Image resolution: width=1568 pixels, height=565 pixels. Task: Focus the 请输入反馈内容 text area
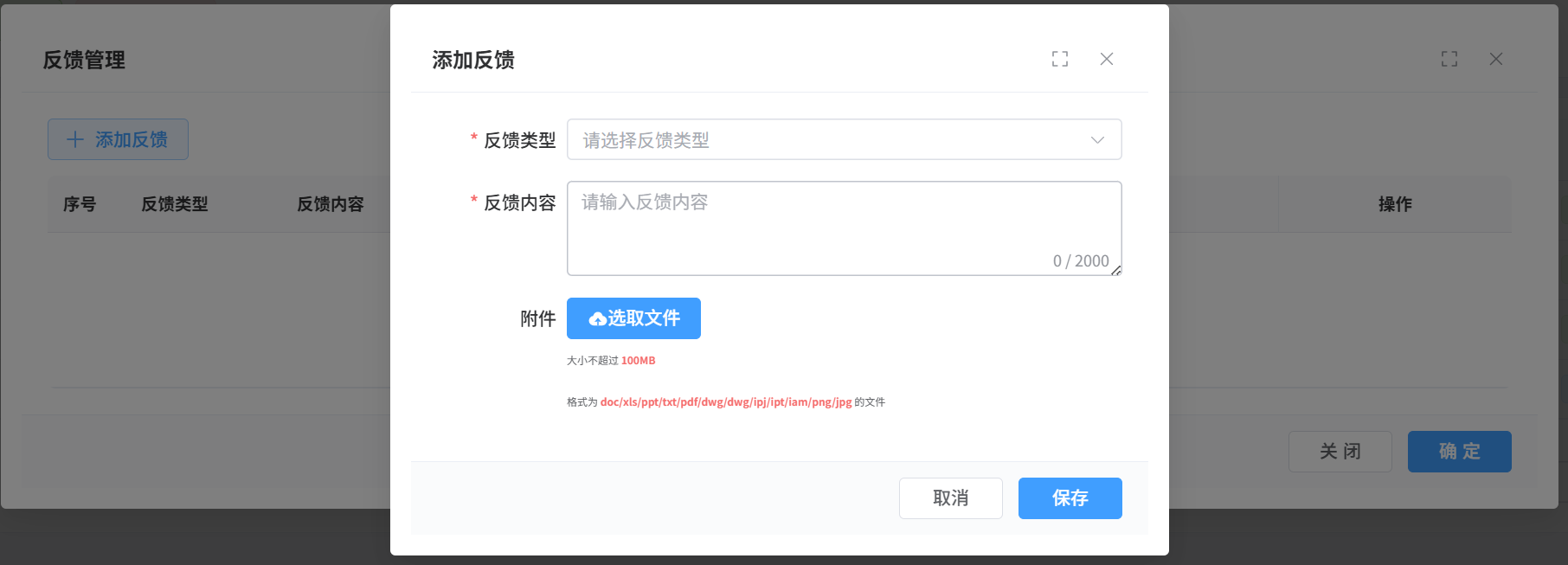[844, 228]
